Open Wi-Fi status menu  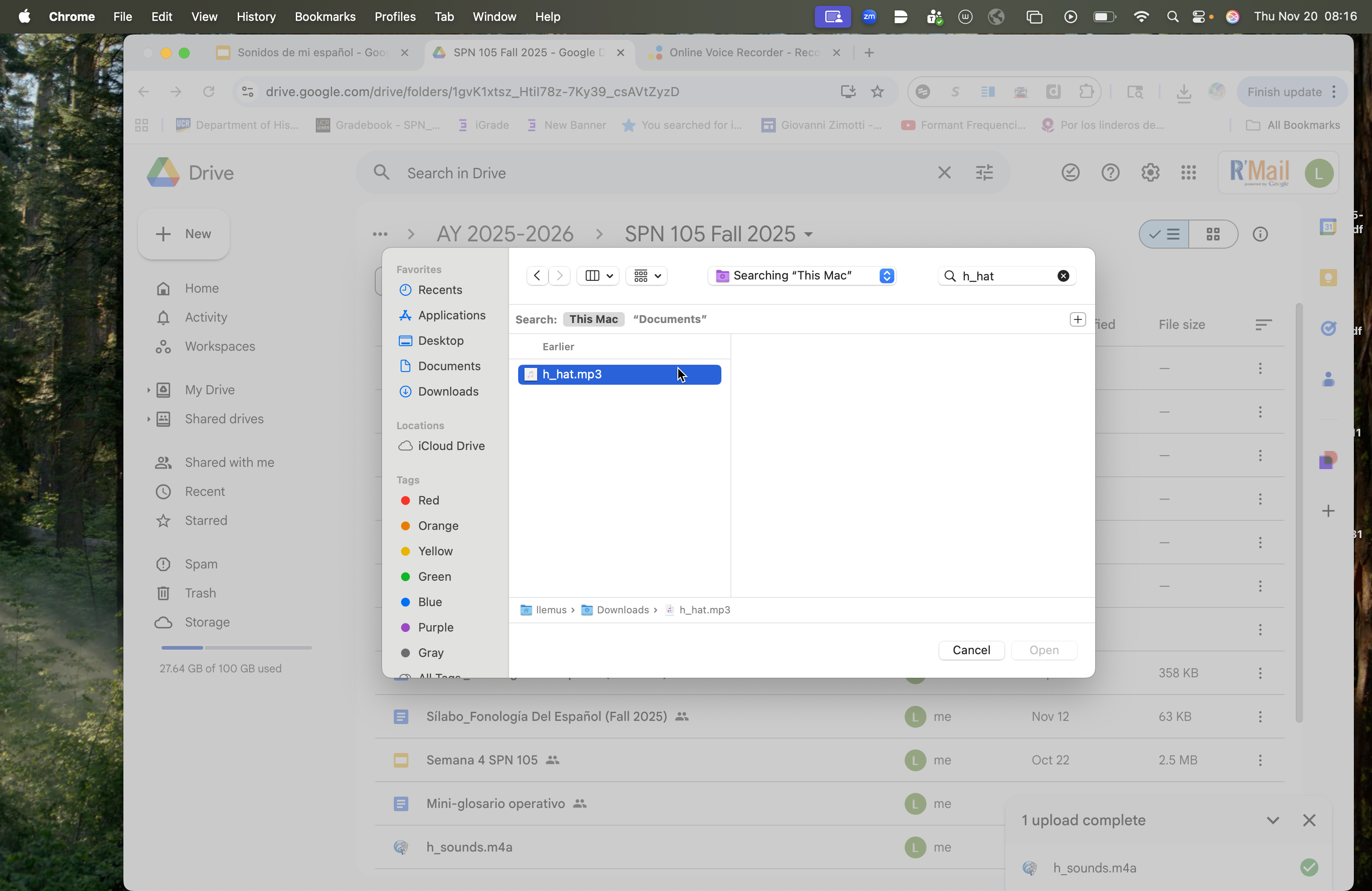[1141, 17]
